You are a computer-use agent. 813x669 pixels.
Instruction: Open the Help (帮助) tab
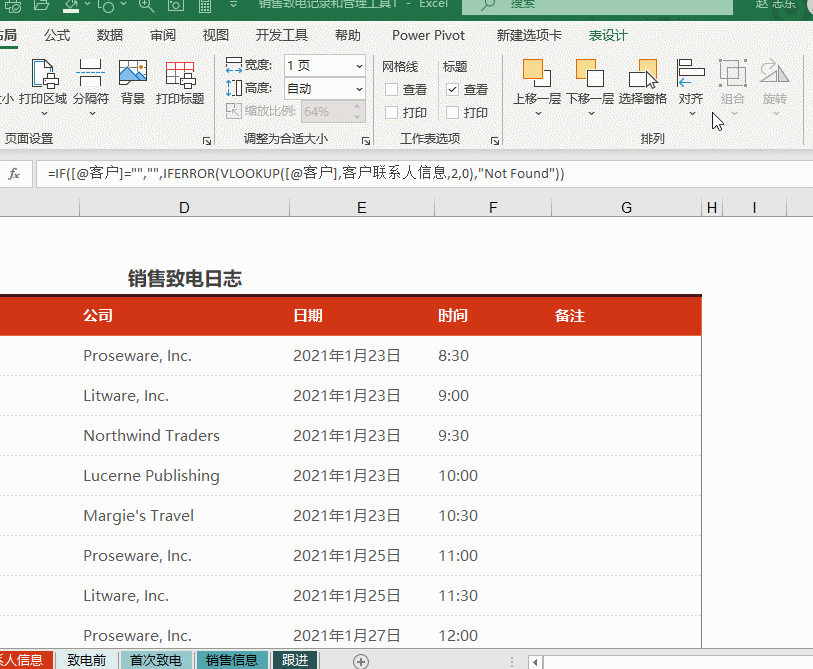(347, 35)
